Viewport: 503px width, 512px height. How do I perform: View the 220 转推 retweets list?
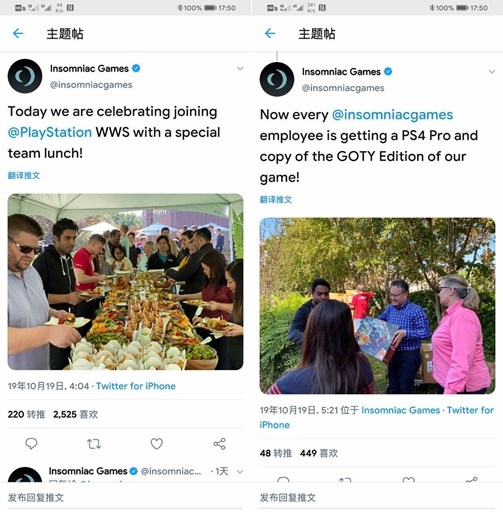(x=26, y=414)
